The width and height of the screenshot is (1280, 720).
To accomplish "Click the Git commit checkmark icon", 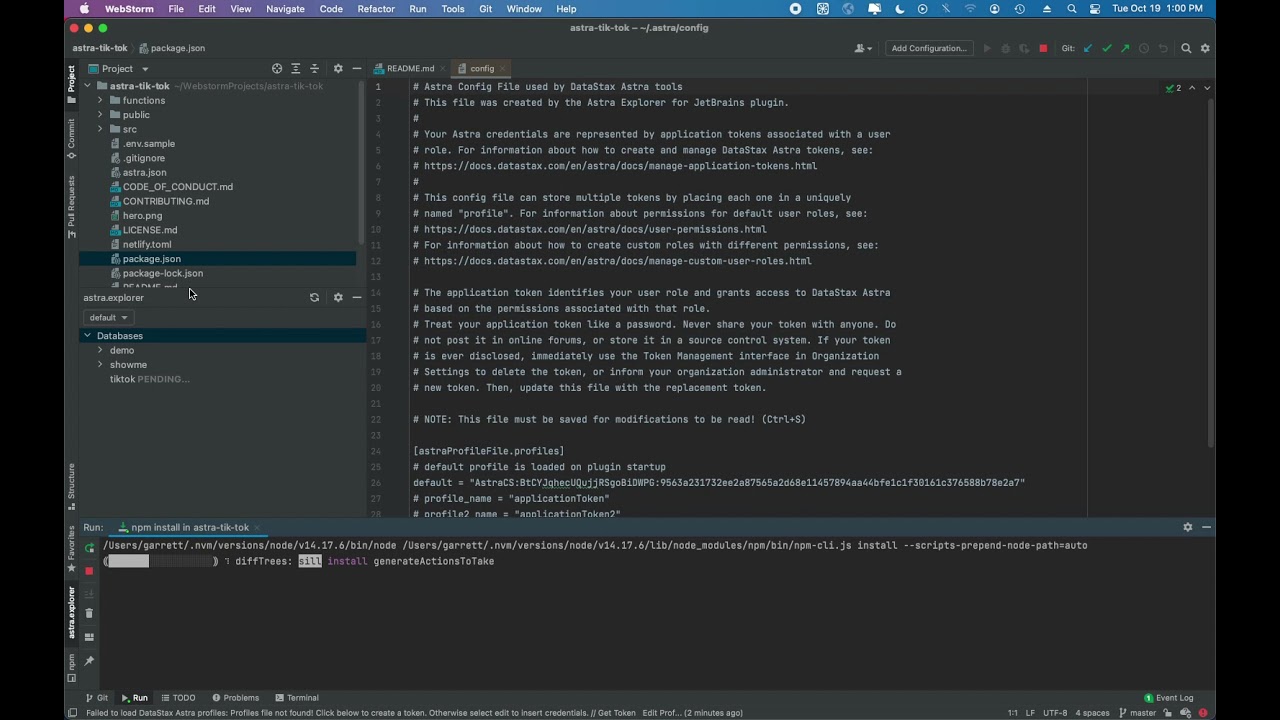I will (1106, 48).
